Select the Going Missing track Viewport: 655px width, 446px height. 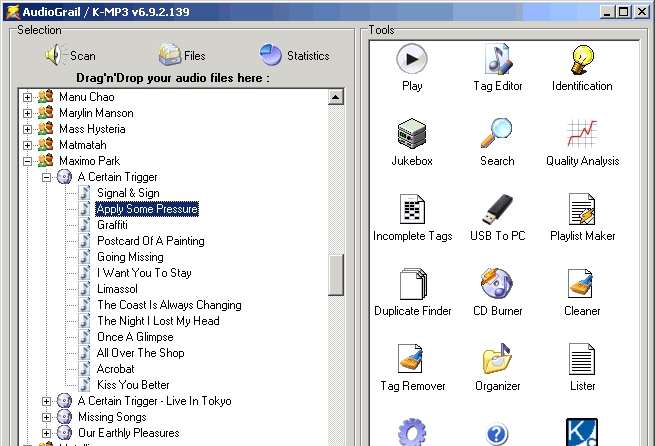click(130, 257)
